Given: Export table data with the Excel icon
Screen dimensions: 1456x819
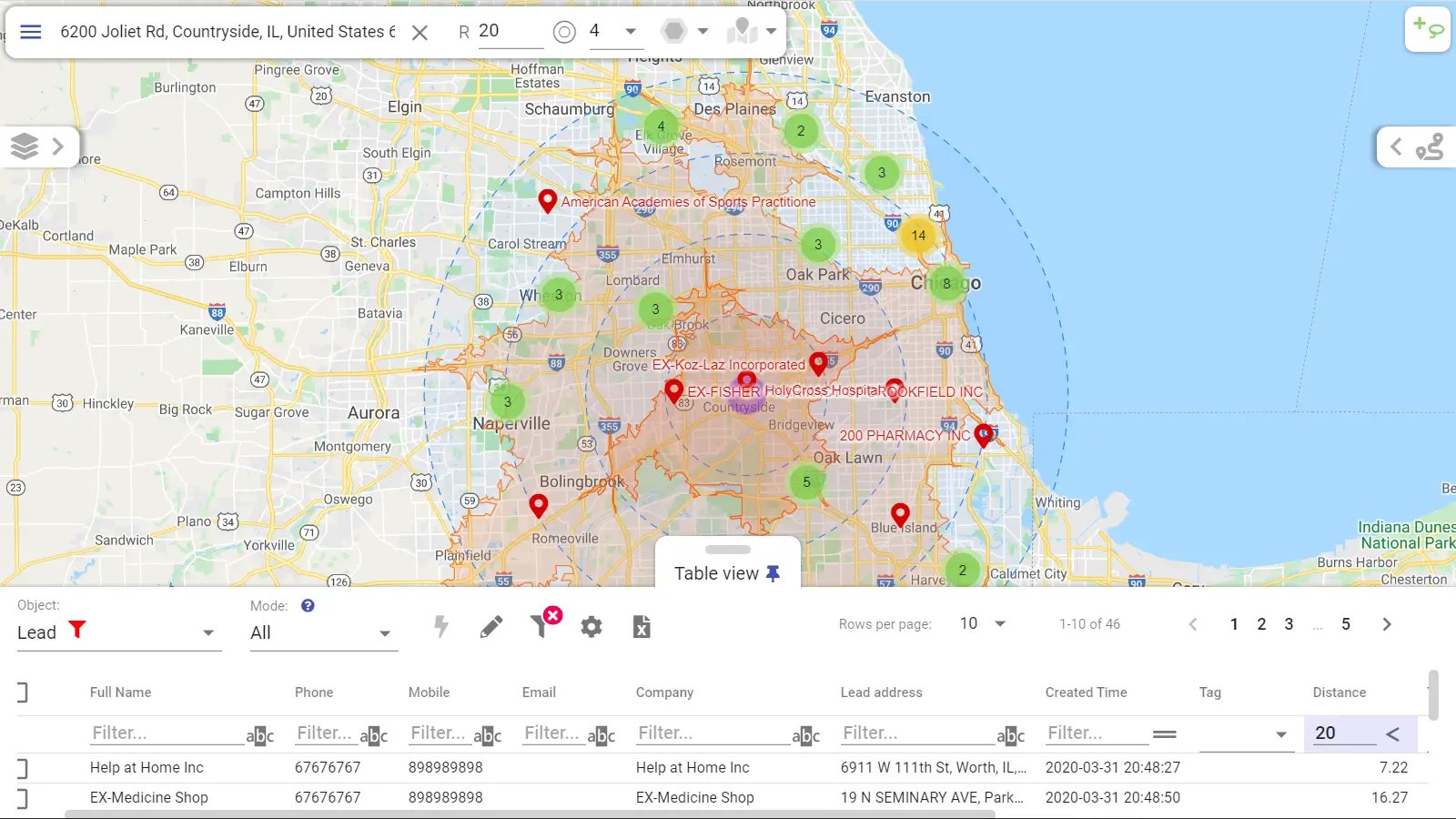Looking at the screenshot, I should pos(642,626).
